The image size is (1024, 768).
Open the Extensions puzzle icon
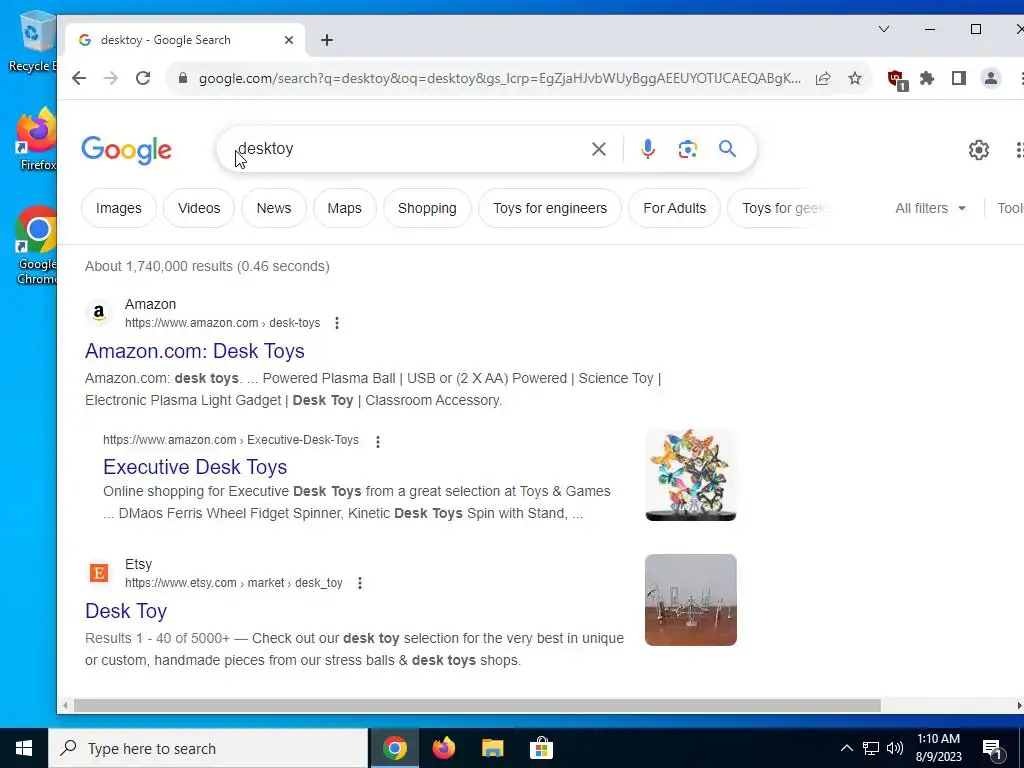927,78
